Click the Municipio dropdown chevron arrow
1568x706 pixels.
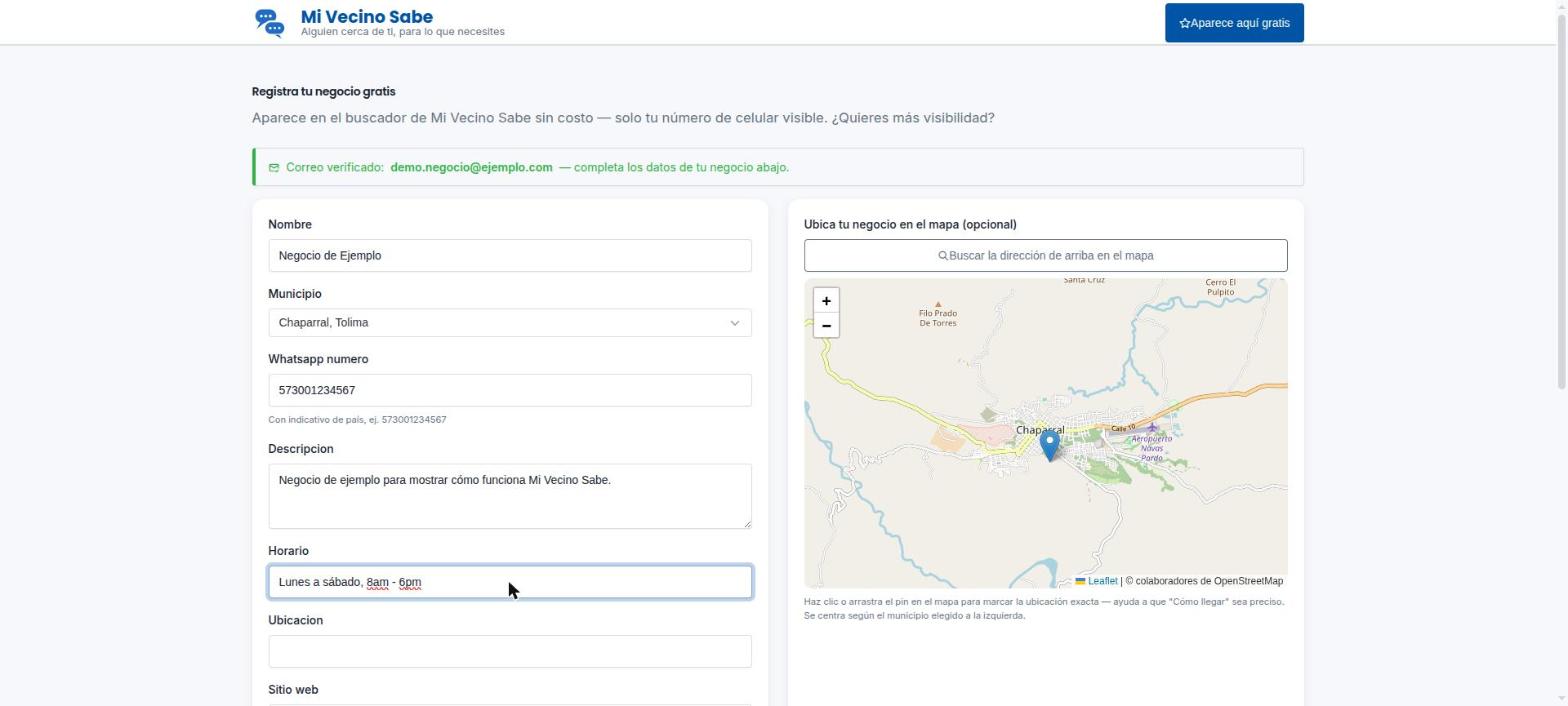pos(735,323)
